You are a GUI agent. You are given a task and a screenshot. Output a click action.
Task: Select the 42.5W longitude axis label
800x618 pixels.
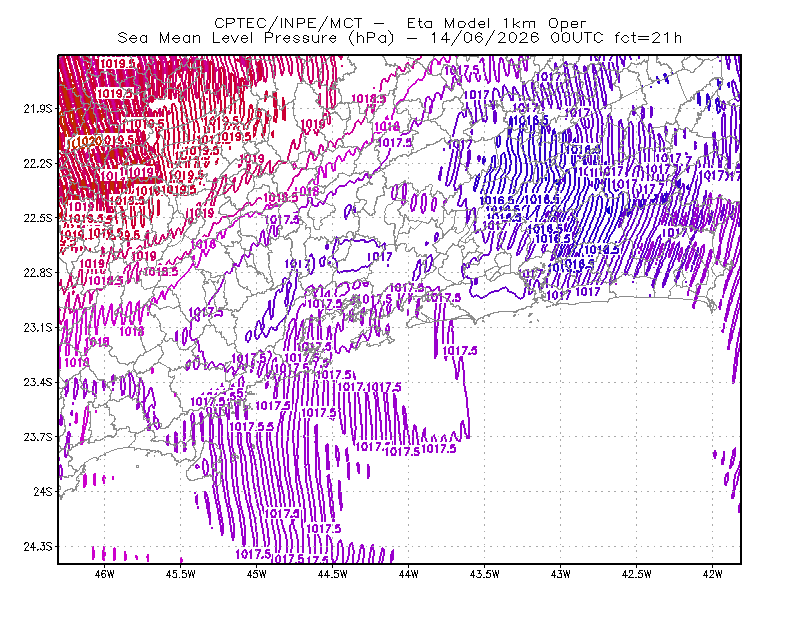coord(636,574)
